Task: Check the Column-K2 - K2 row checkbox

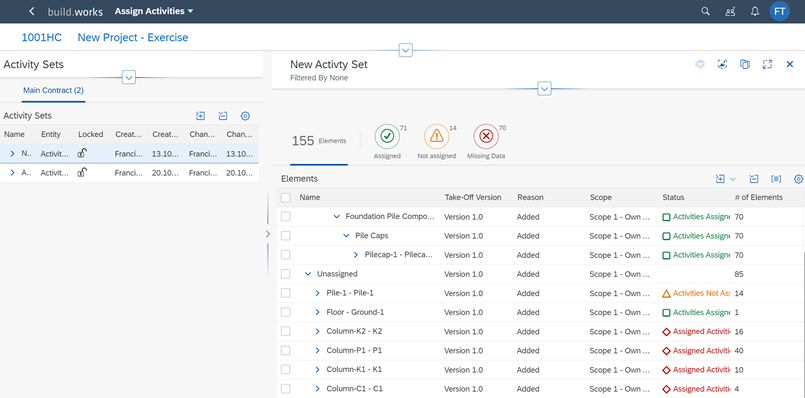Action: 285,331
